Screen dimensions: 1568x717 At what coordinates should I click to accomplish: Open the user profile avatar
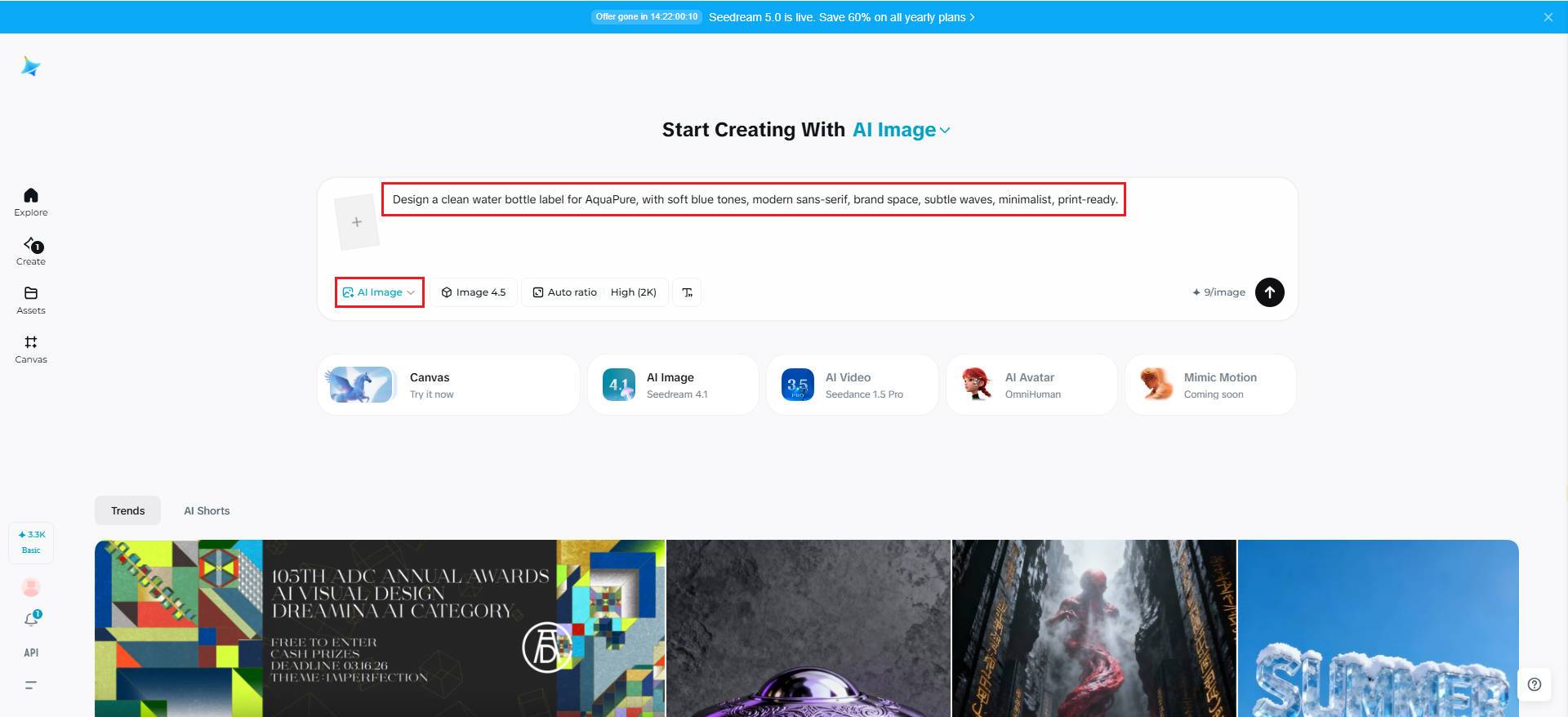tap(31, 587)
